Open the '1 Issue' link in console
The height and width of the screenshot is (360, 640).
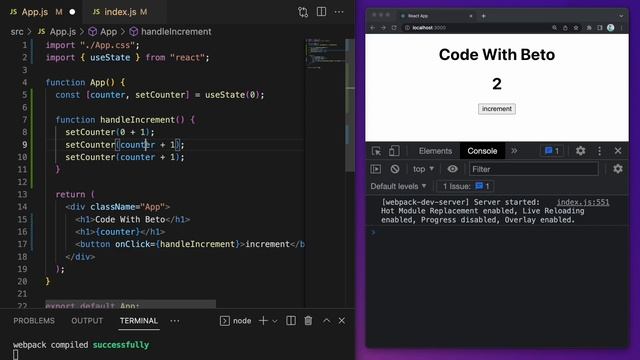coord(465,187)
